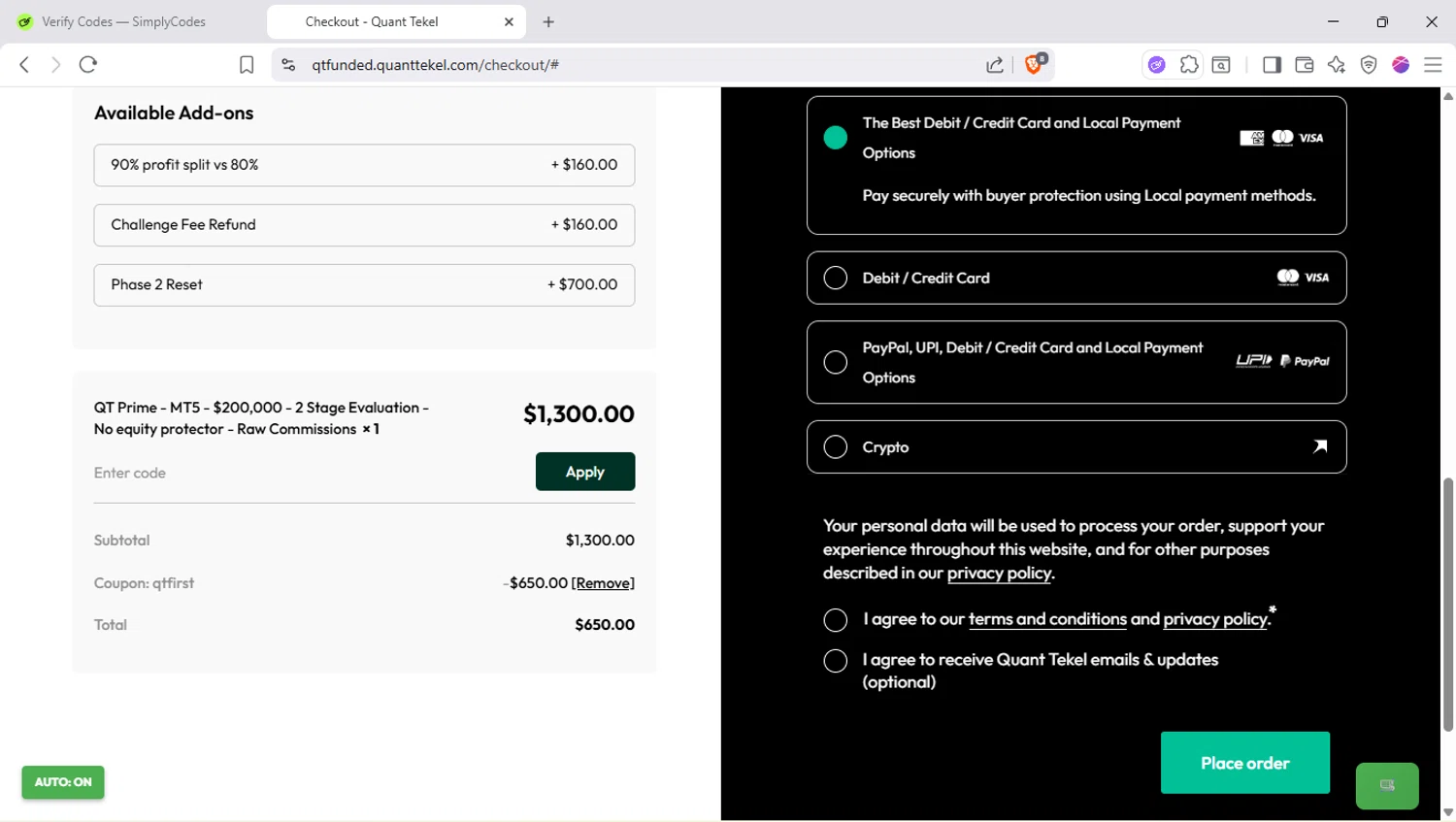Open the purple extension icon
Screen dimensions: 1456x822
[x=1156, y=65]
